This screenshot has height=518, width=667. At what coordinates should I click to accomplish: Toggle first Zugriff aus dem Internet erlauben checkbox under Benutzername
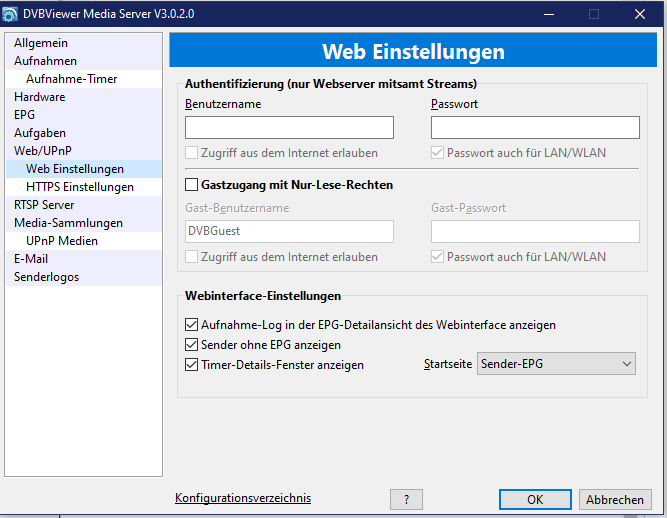point(191,153)
